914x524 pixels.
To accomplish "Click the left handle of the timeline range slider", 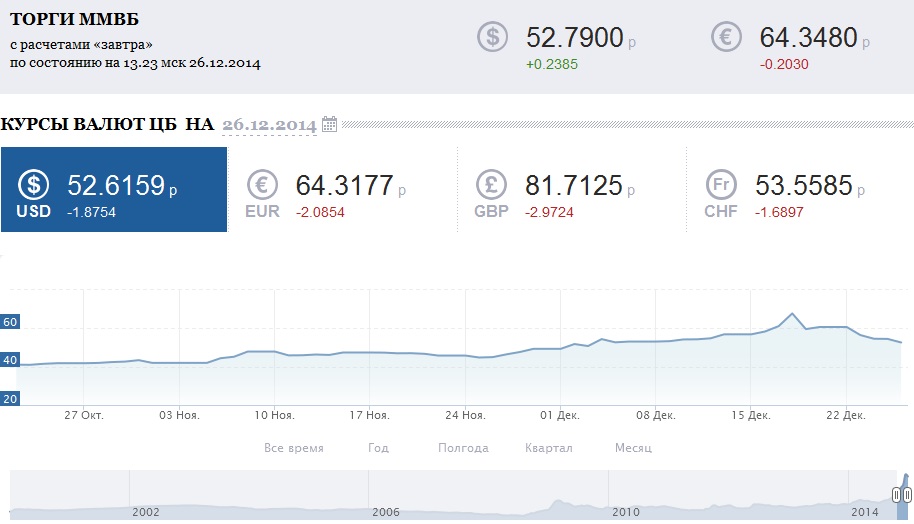I will coord(897,495).
